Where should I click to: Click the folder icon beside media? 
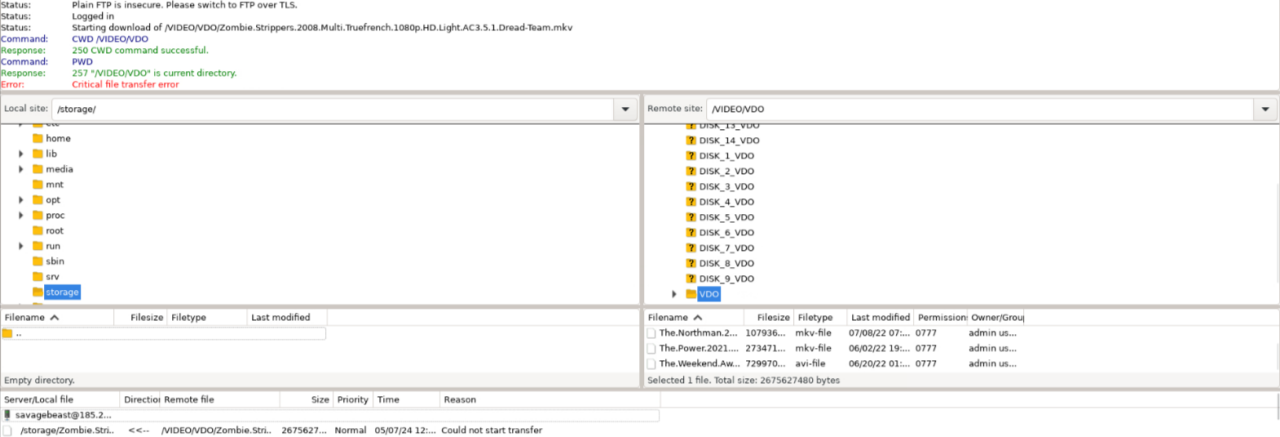[38, 169]
